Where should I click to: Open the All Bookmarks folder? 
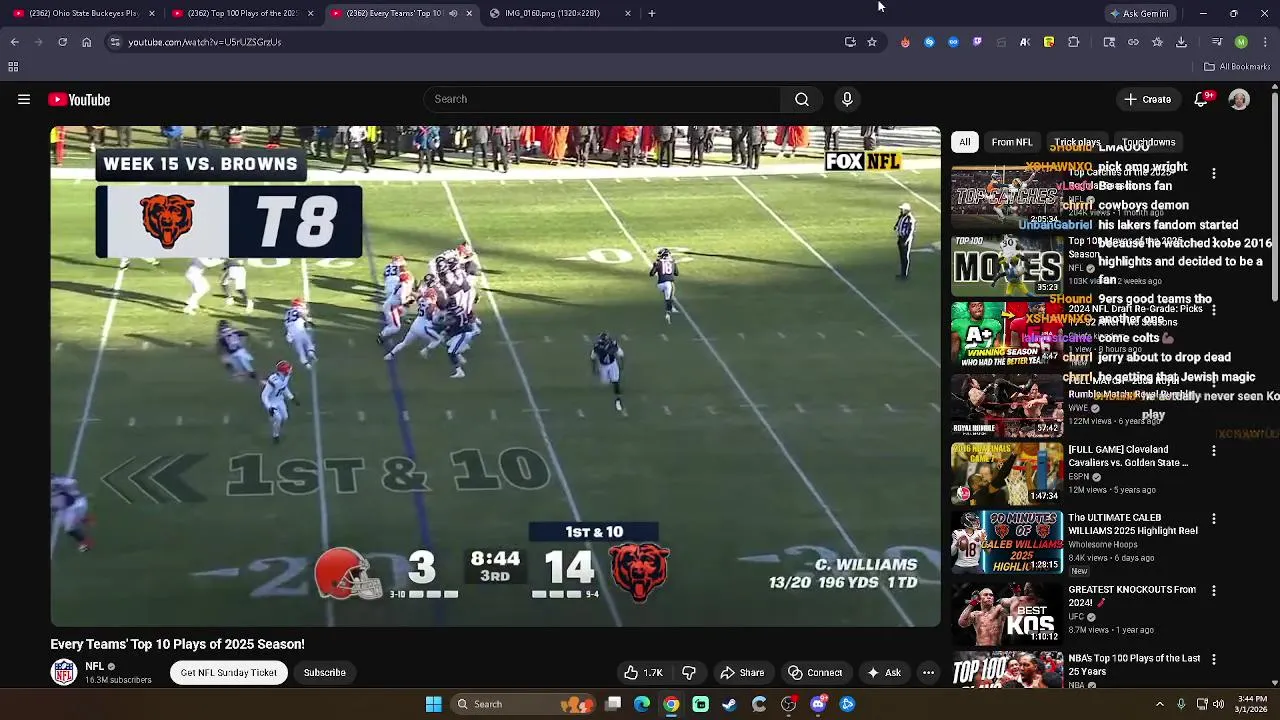pyautogui.click(x=1237, y=67)
